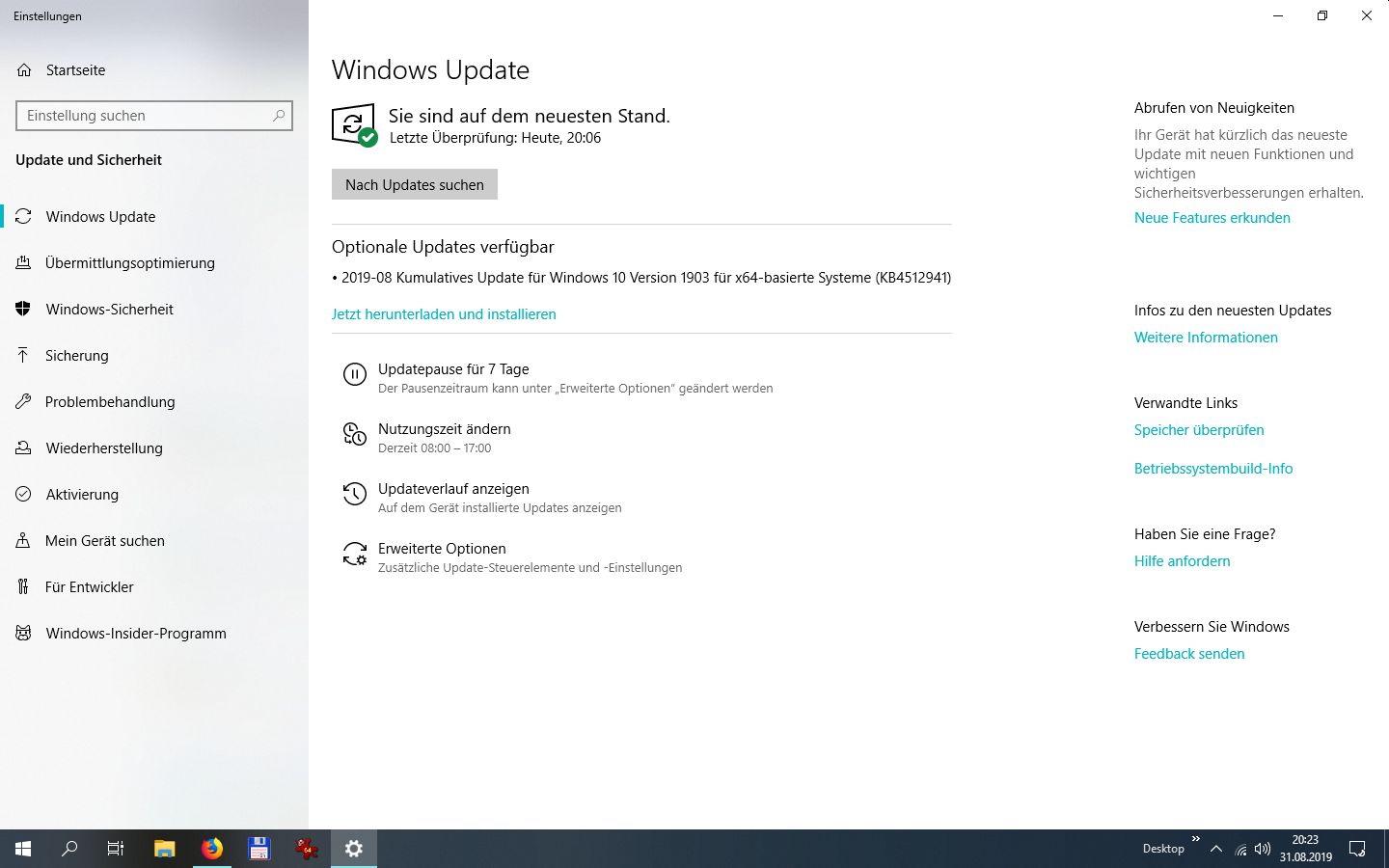1389x868 pixels.
Task: Click Speicher überprüfen link
Action: [1199, 430]
